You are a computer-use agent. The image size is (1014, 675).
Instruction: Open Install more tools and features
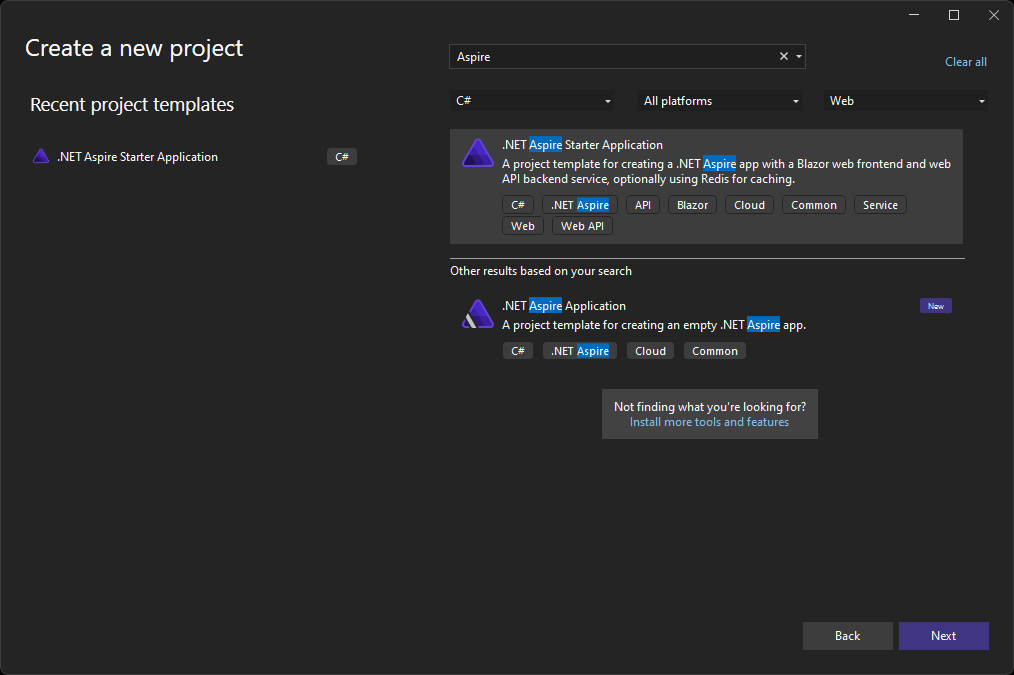point(709,421)
